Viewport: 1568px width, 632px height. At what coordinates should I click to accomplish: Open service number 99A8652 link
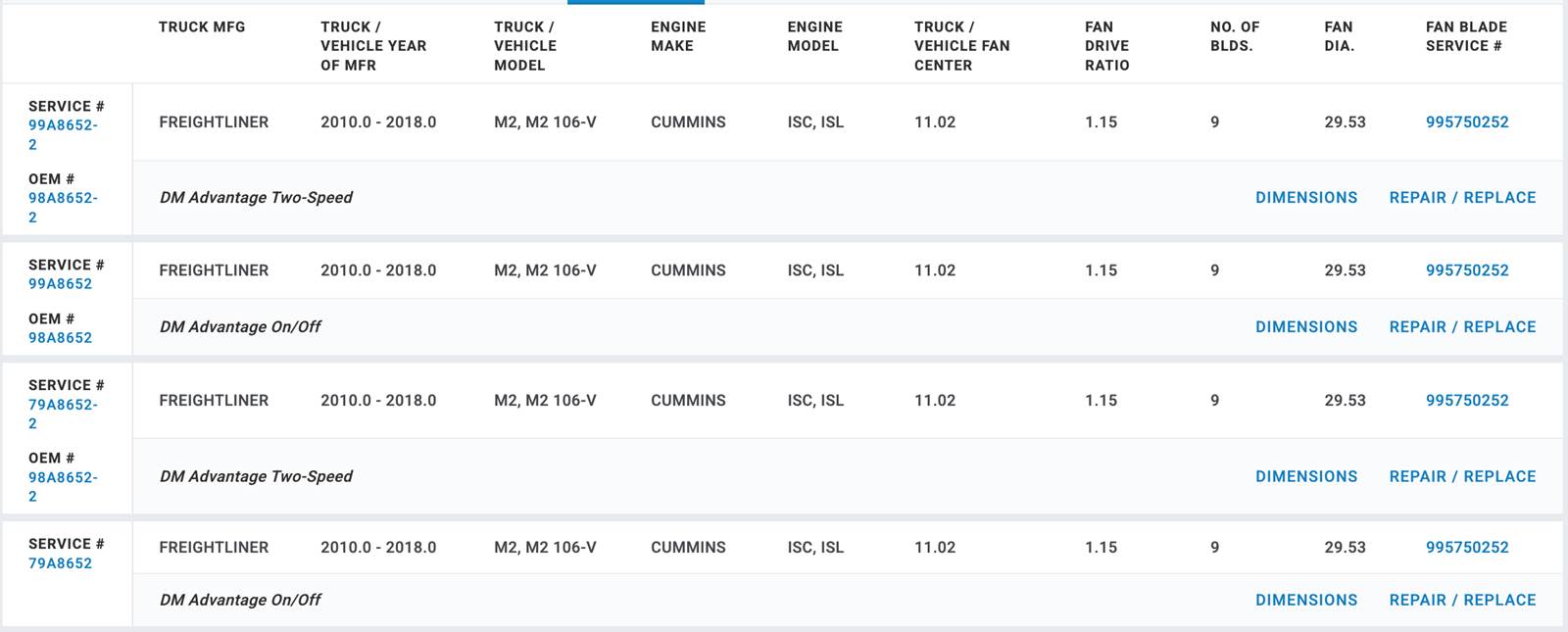[60, 284]
